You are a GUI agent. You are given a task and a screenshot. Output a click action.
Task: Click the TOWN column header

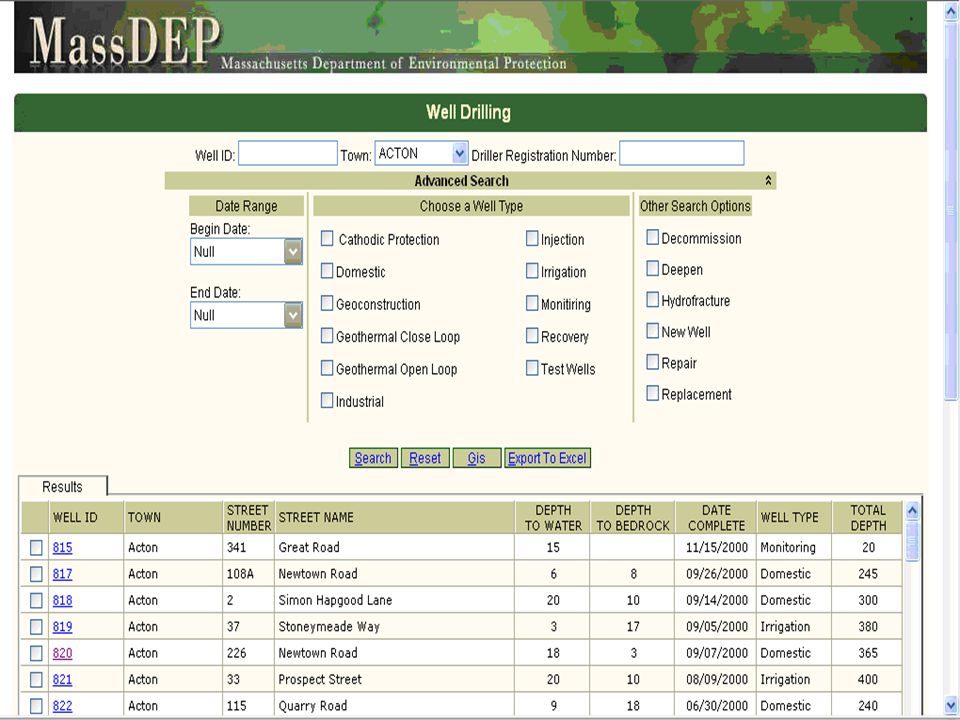(x=174, y=517)
